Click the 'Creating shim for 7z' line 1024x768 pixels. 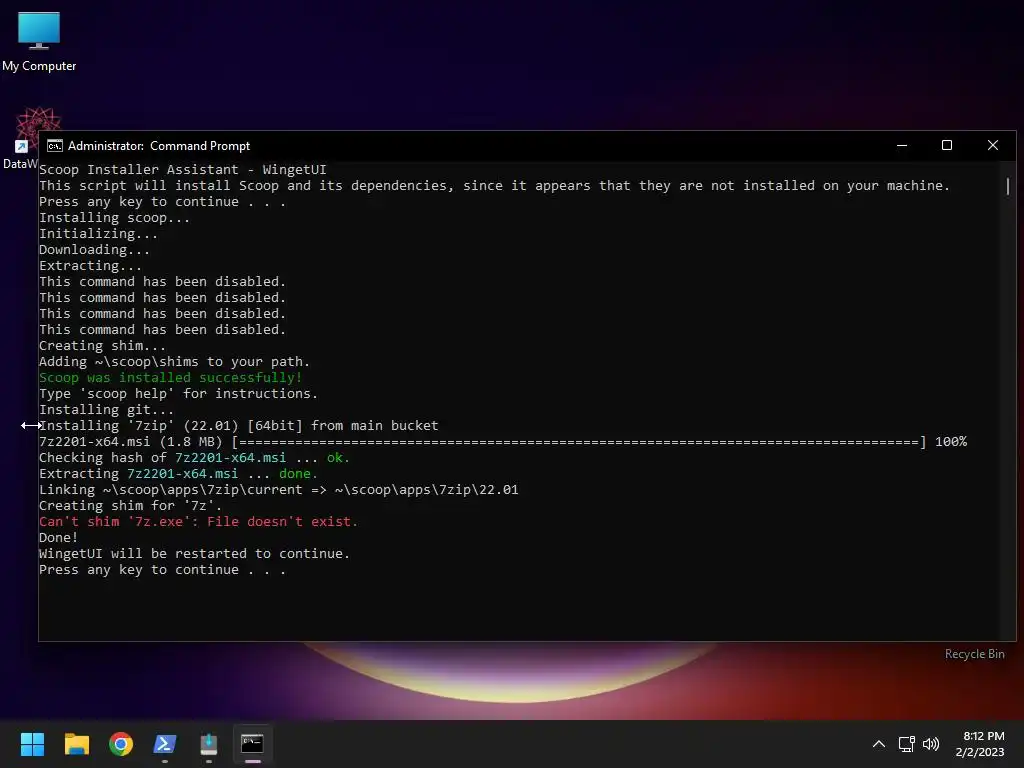(131, 506)
